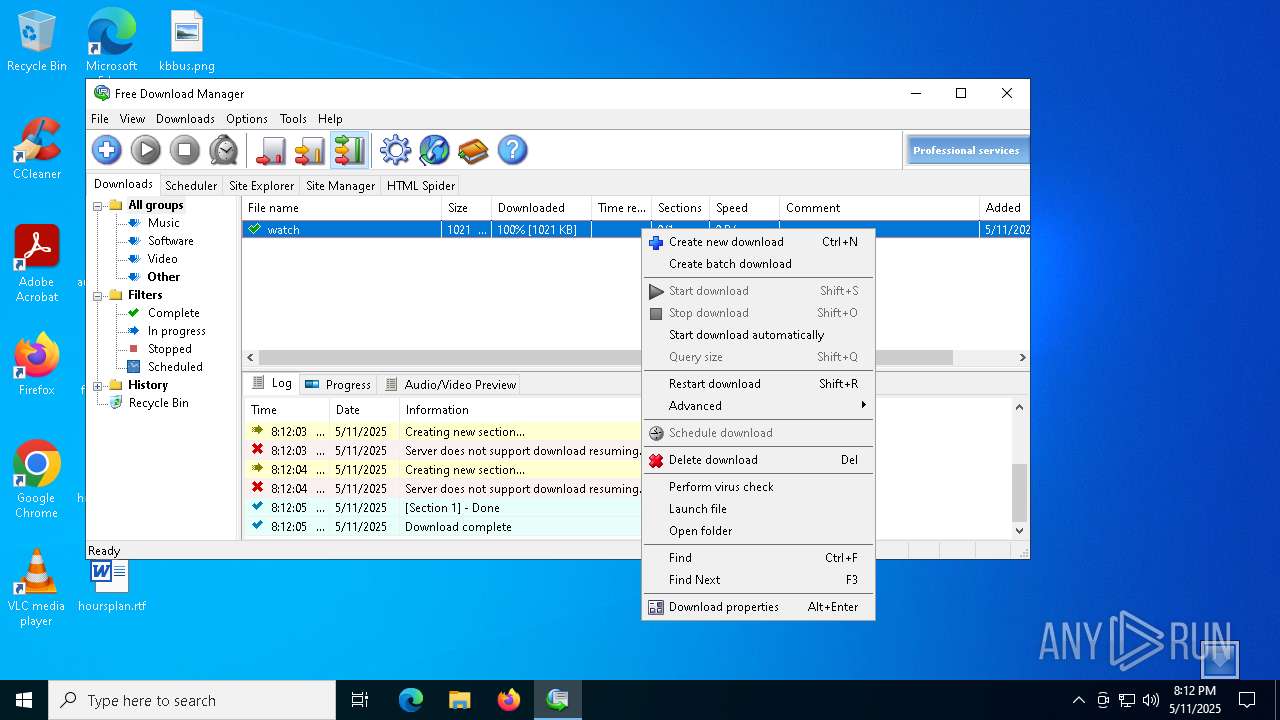Choose Find from context menu
This screenshot has height=720, width=1280.
pos(758,558)
